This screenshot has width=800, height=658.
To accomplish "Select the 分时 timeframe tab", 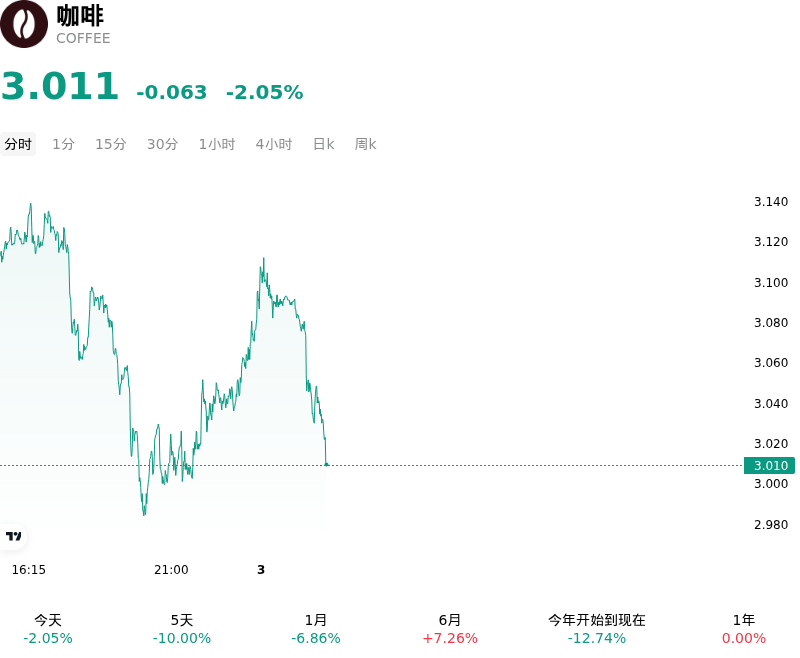I will click(18, 144).
